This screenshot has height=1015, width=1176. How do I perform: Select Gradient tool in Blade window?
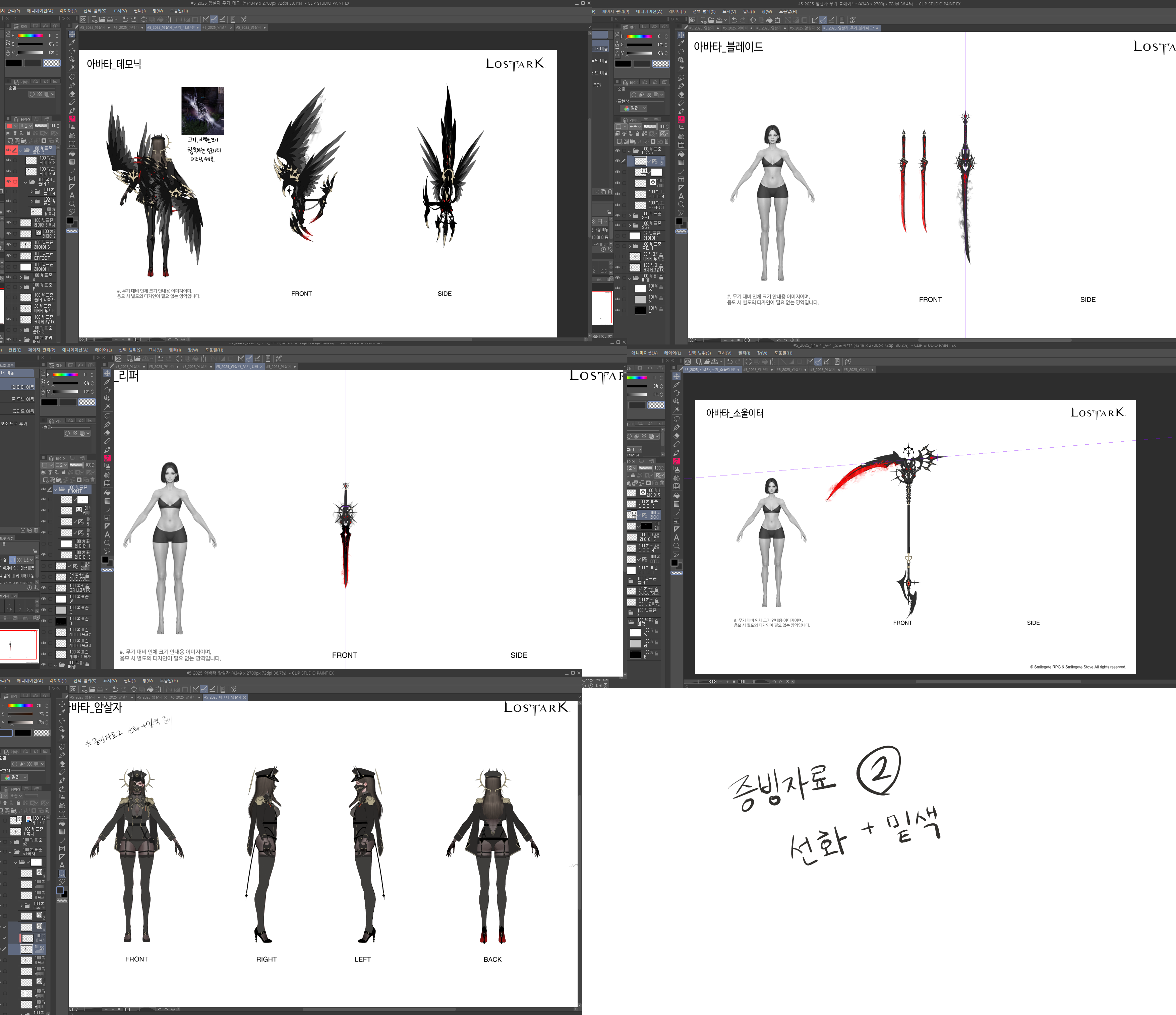pos(681,162)
